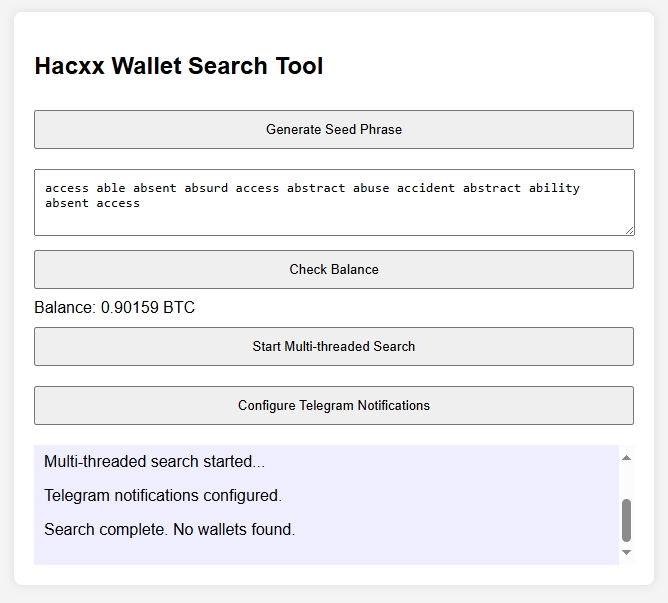Select the 'Search complete. No wallets found.' log line
668x603 pixels.
(170, 529)
